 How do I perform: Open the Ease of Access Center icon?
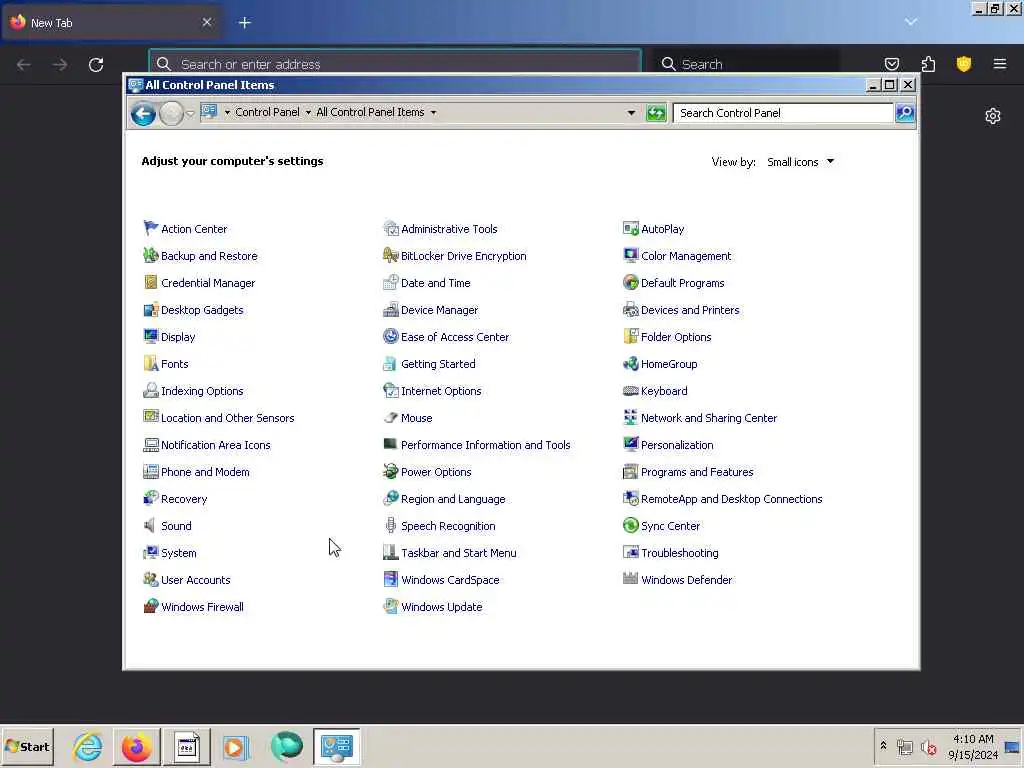tap(391, 336)
